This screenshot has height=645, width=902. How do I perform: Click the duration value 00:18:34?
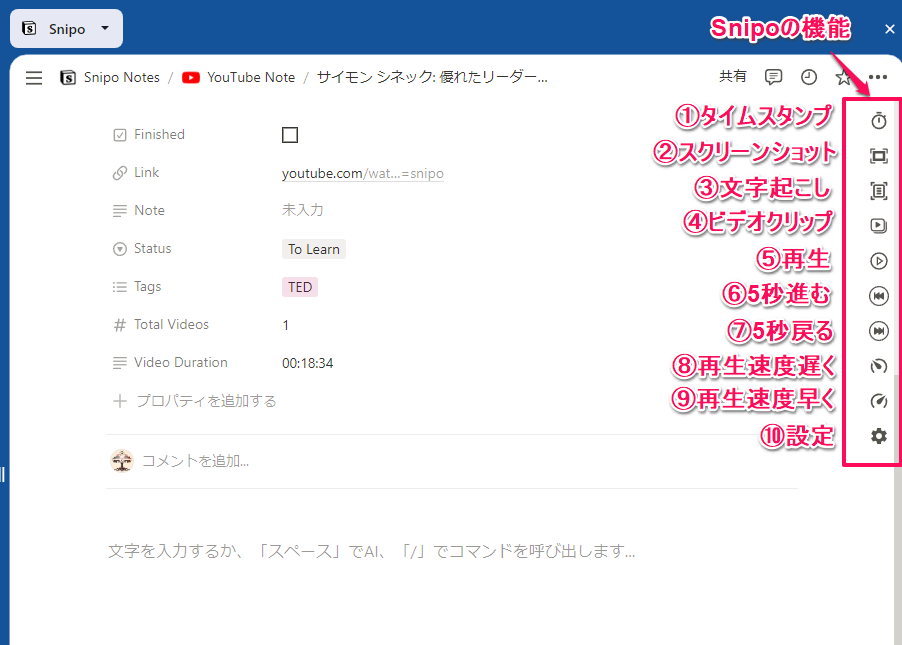pos(307,363)
